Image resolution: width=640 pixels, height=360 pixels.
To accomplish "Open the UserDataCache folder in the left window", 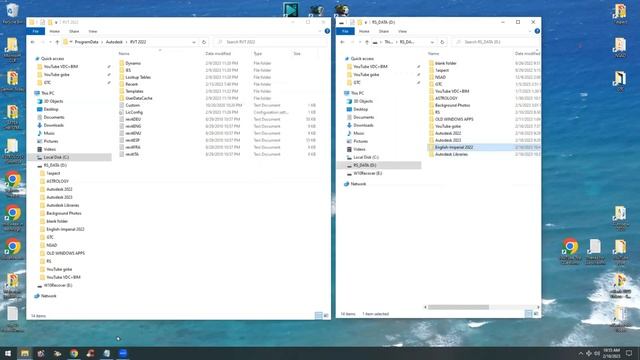I will (x=139, y=98).
